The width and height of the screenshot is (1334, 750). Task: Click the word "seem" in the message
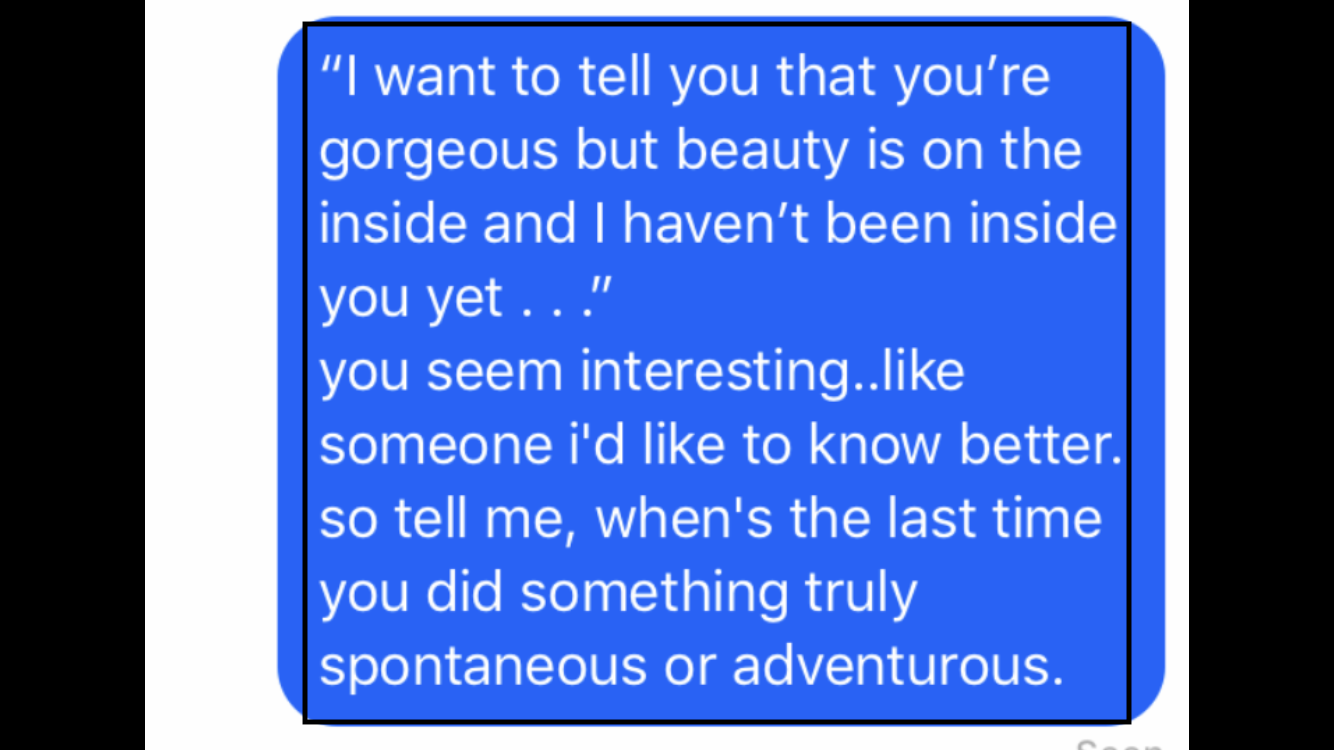click(x=496, y=372)
